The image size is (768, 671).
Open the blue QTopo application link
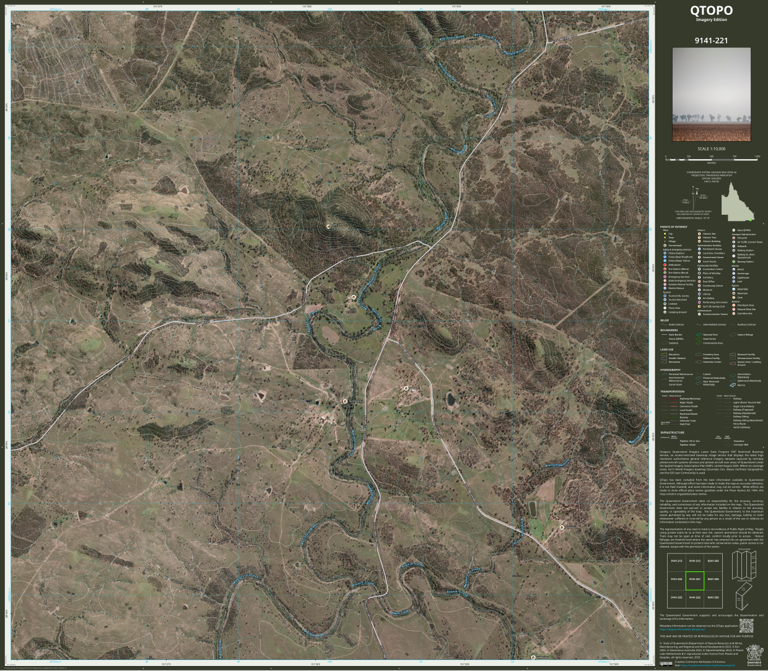(682, 629)
